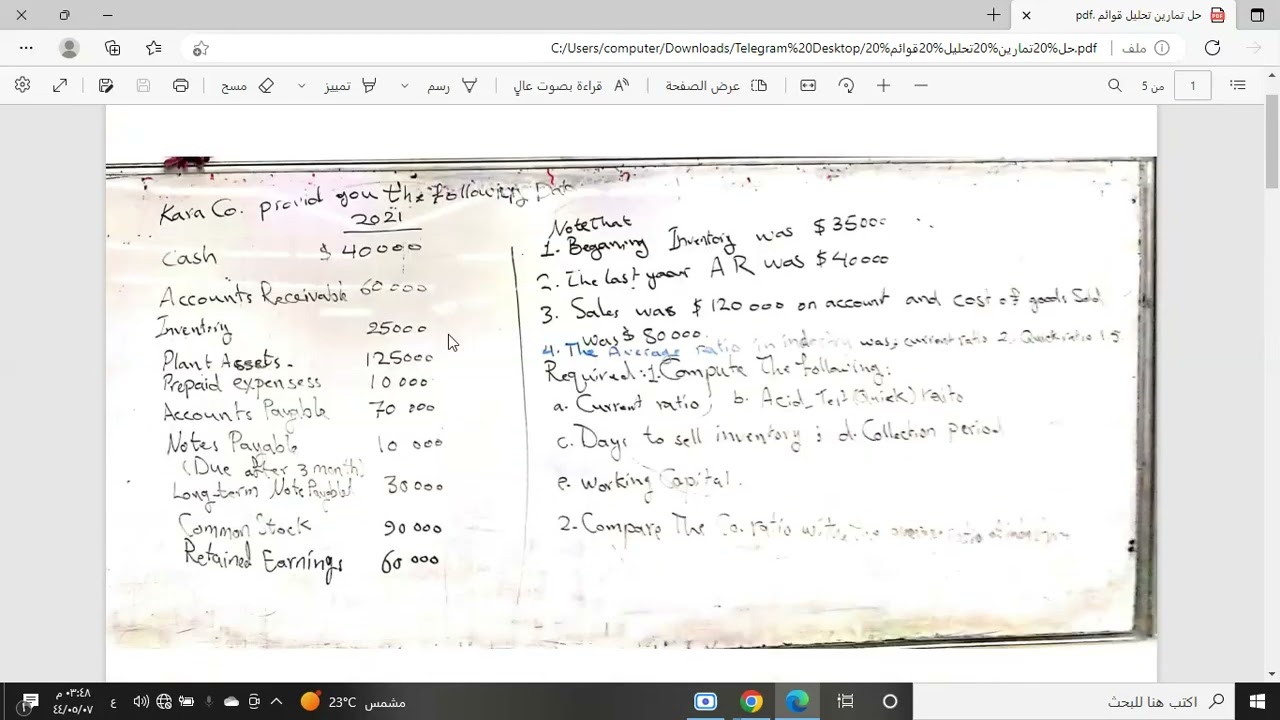This screenshot has height=720, width=1280.
Task: Show hidden system tray icons
Action: (276, 701)
